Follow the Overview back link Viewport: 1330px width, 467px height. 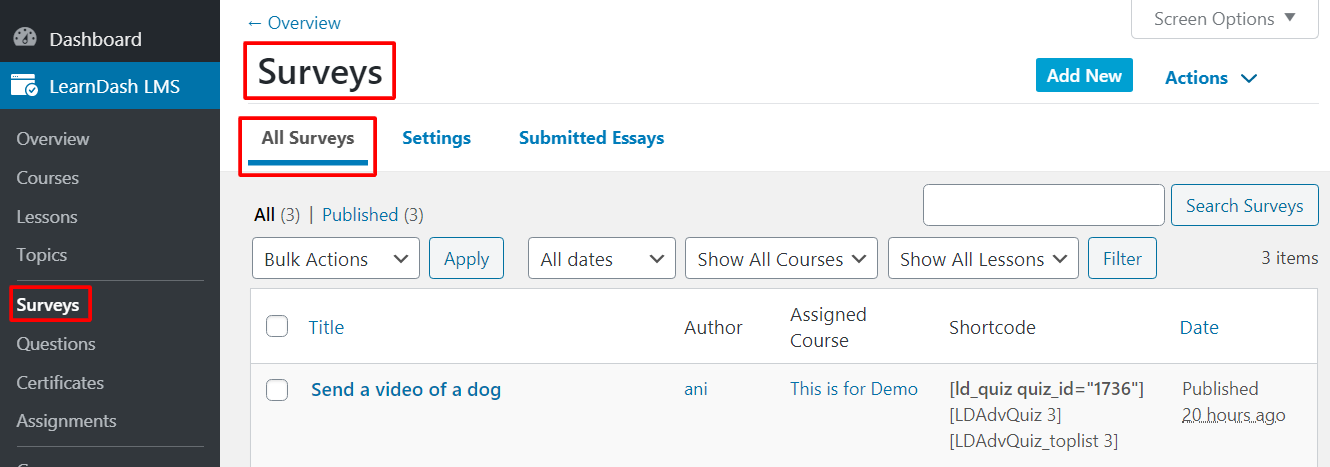[x=293, y=22]
